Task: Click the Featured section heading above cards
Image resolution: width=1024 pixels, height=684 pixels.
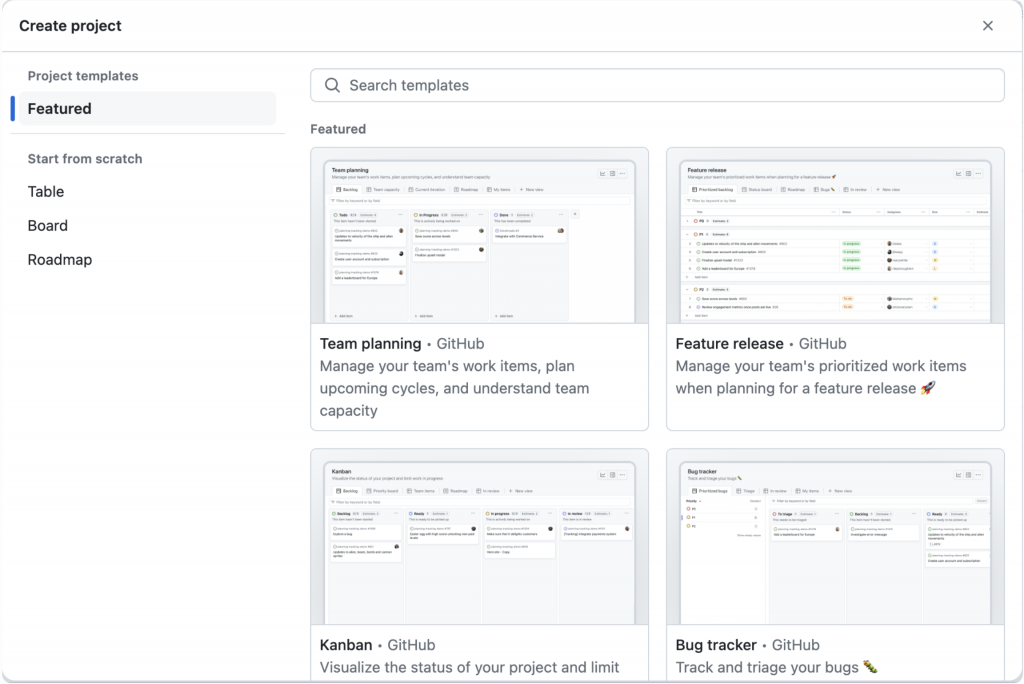Action: pos(338,129)
